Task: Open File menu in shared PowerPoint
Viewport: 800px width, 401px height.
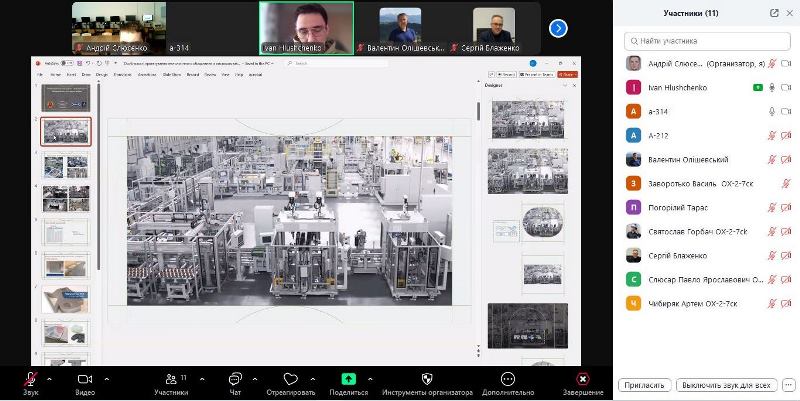Action: [40, 74]
